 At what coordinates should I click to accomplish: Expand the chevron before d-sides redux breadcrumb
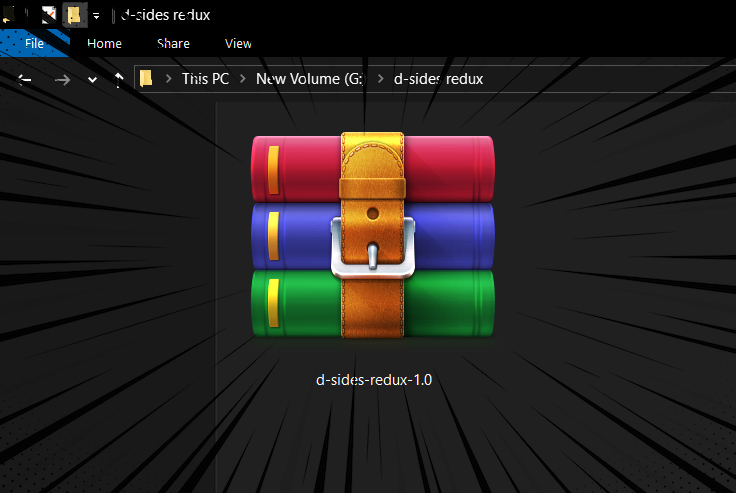click(x=381, y=79)
